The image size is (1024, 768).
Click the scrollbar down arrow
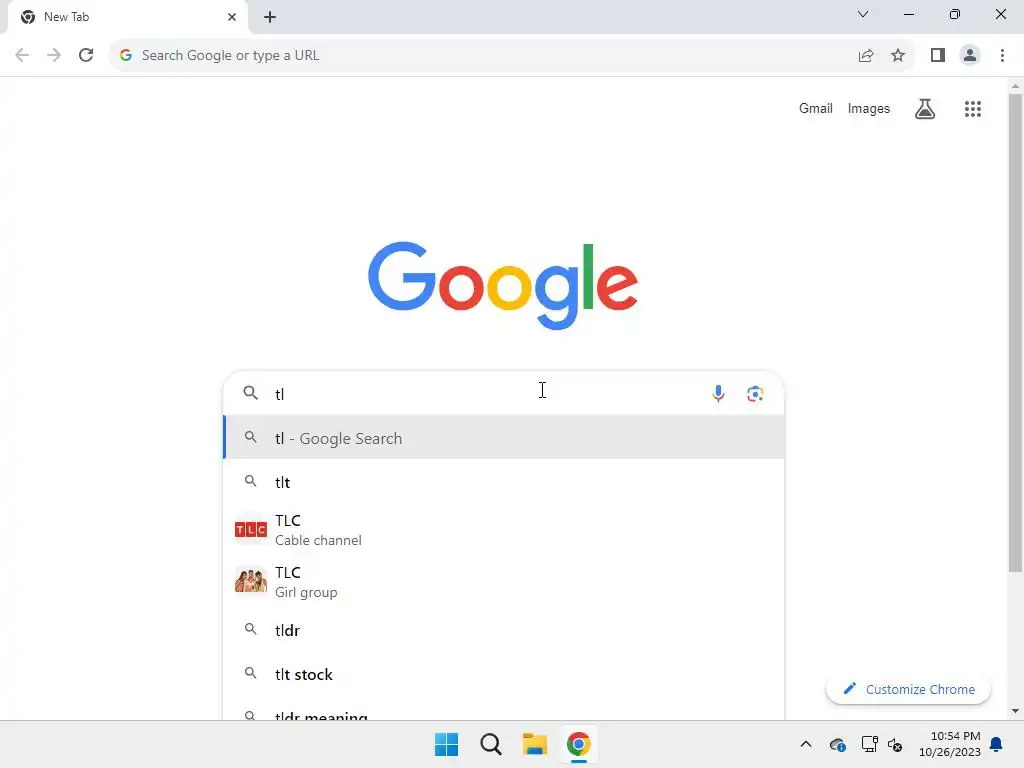1015,711
